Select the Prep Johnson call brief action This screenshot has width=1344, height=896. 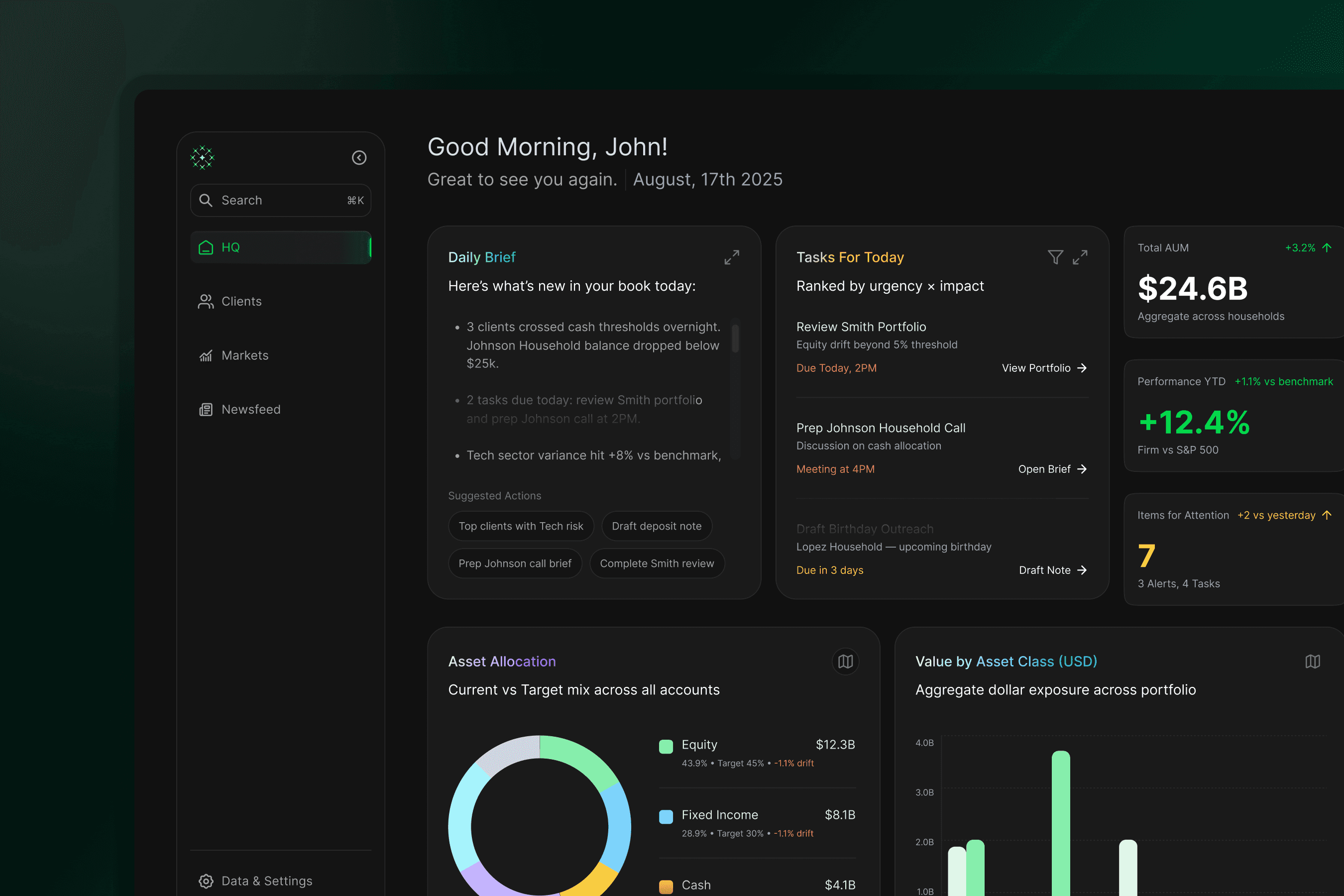[515, 563]
